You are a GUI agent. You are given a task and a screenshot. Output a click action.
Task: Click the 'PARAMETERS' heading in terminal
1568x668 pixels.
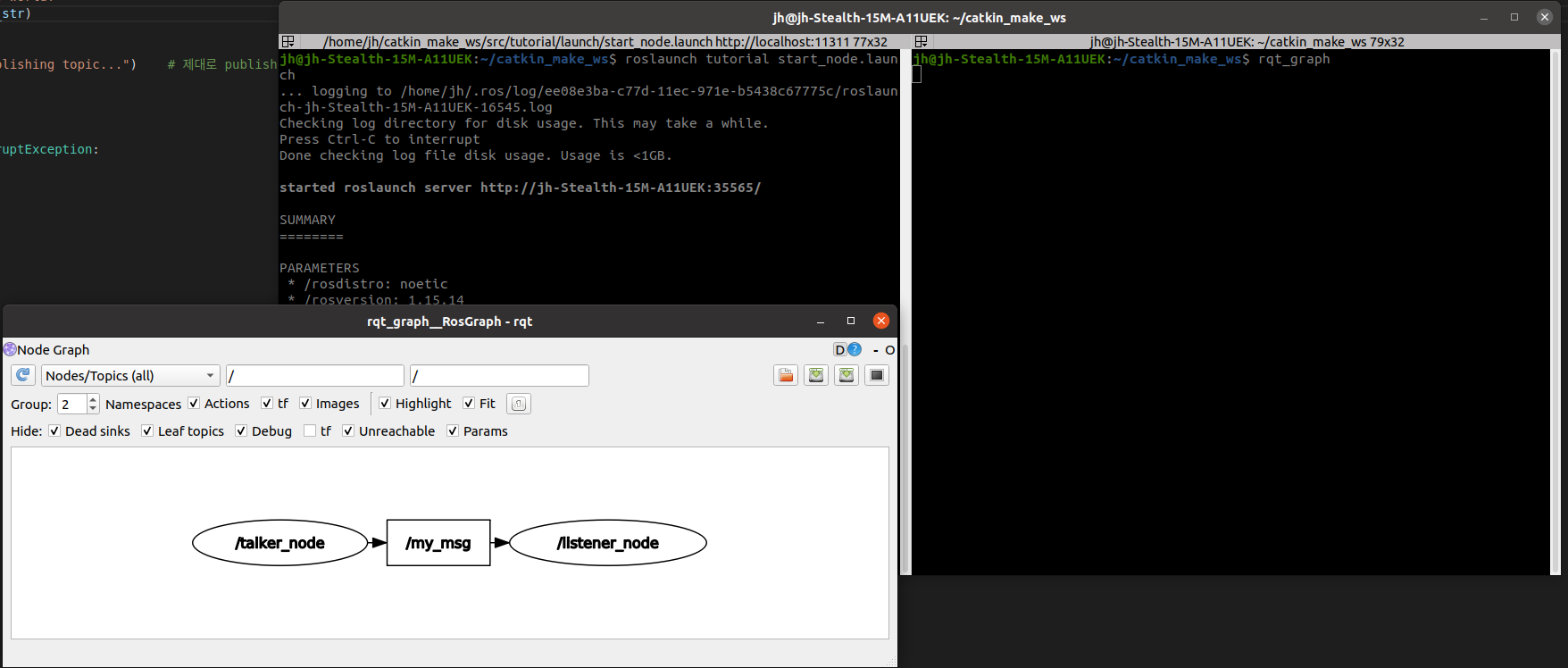[x=320, y=268]
